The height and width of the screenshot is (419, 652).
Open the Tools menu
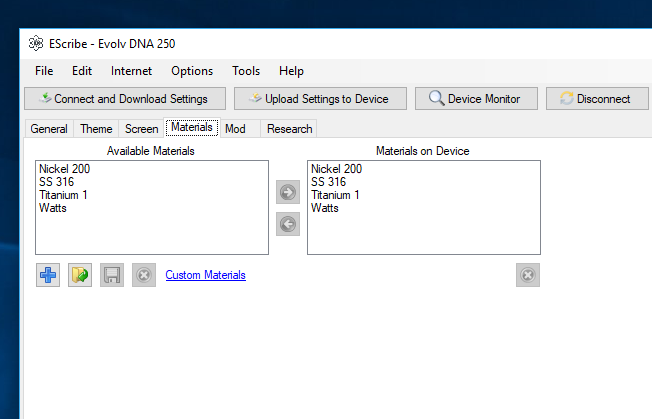pos(246,71)
